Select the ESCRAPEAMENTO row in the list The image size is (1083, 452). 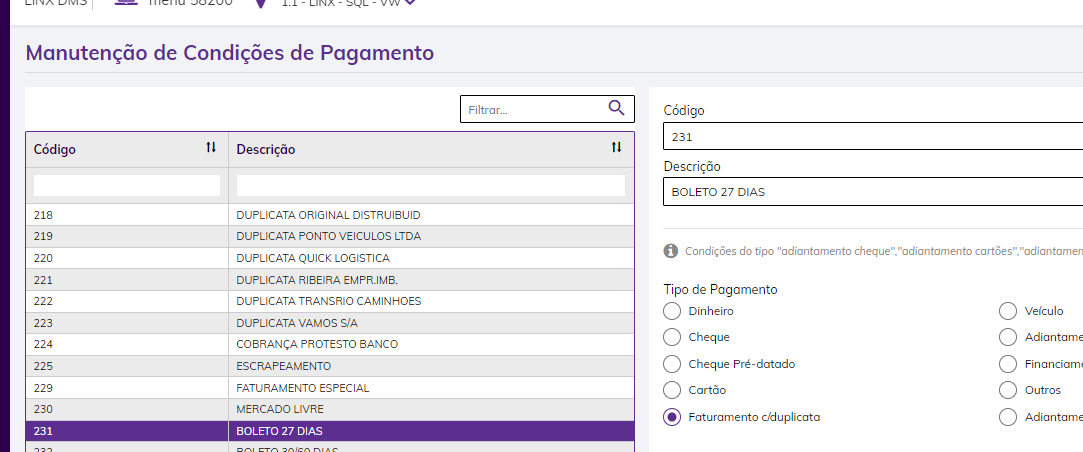point(330,366)
